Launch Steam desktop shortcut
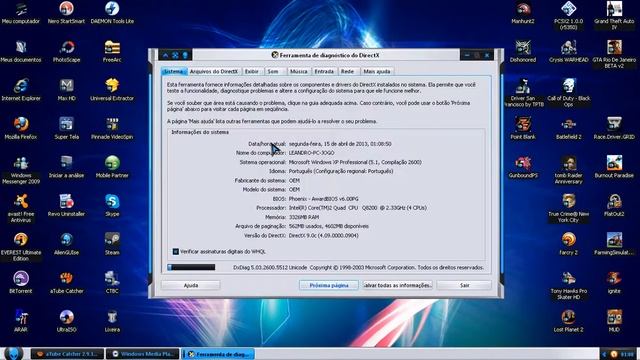This screenshot has width=640, height=360. tap(112, 244)
